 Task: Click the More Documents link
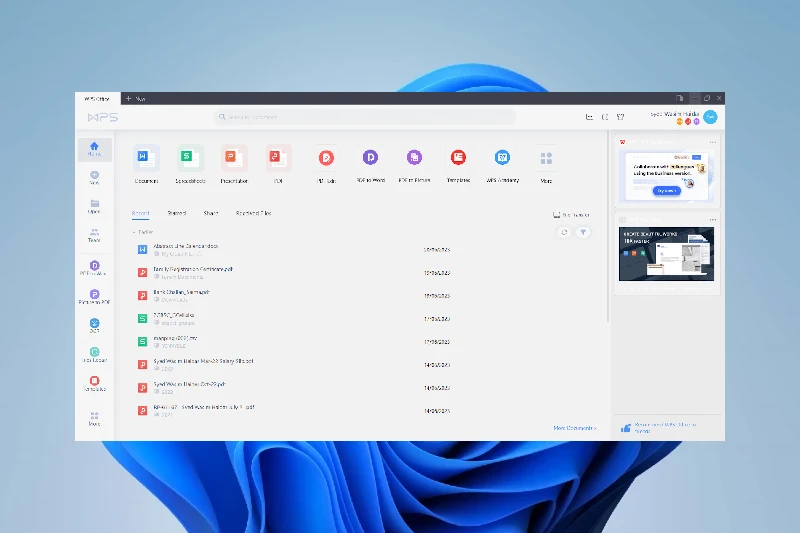575,428
